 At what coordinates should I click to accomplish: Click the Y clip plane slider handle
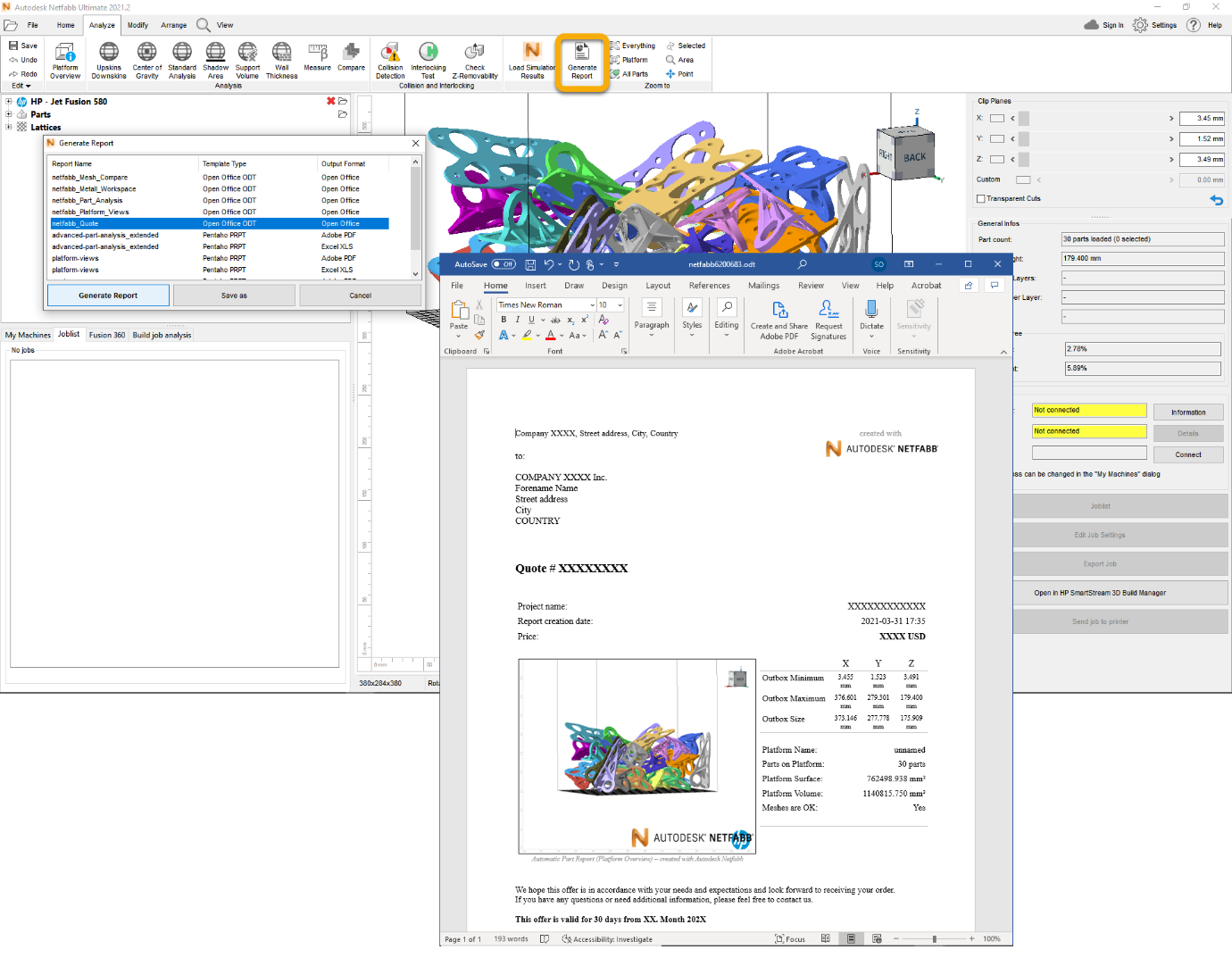click(x=1024, y=139)
